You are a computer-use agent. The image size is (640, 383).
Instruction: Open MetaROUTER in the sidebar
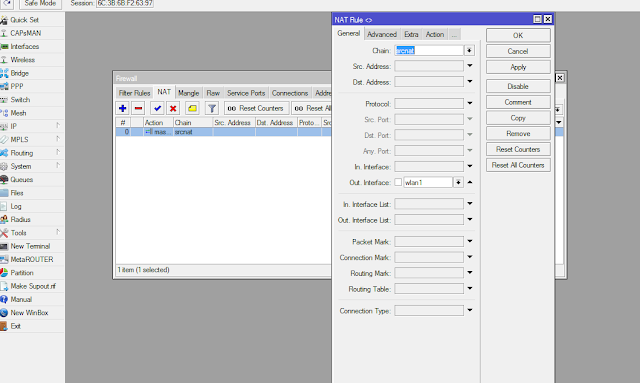[x=31, y=259]
